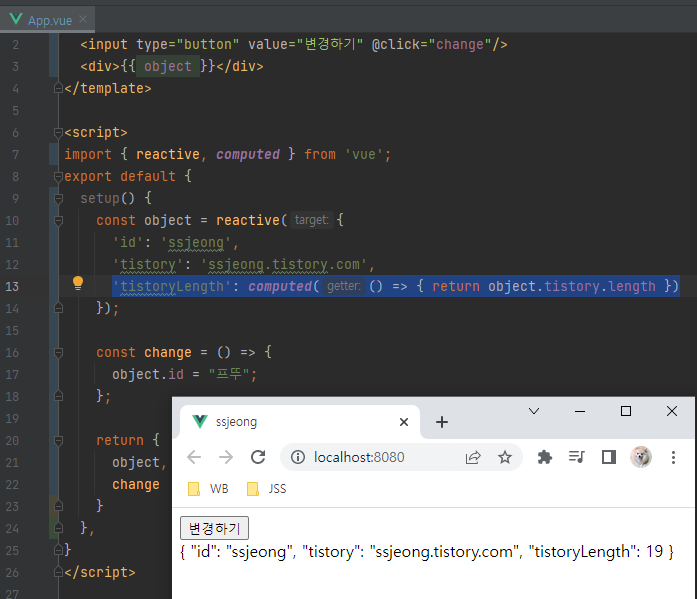Click line number 7 in the gutter
Image resolution: width=697 pixels, height=599 pixels.
coord(16,155)
